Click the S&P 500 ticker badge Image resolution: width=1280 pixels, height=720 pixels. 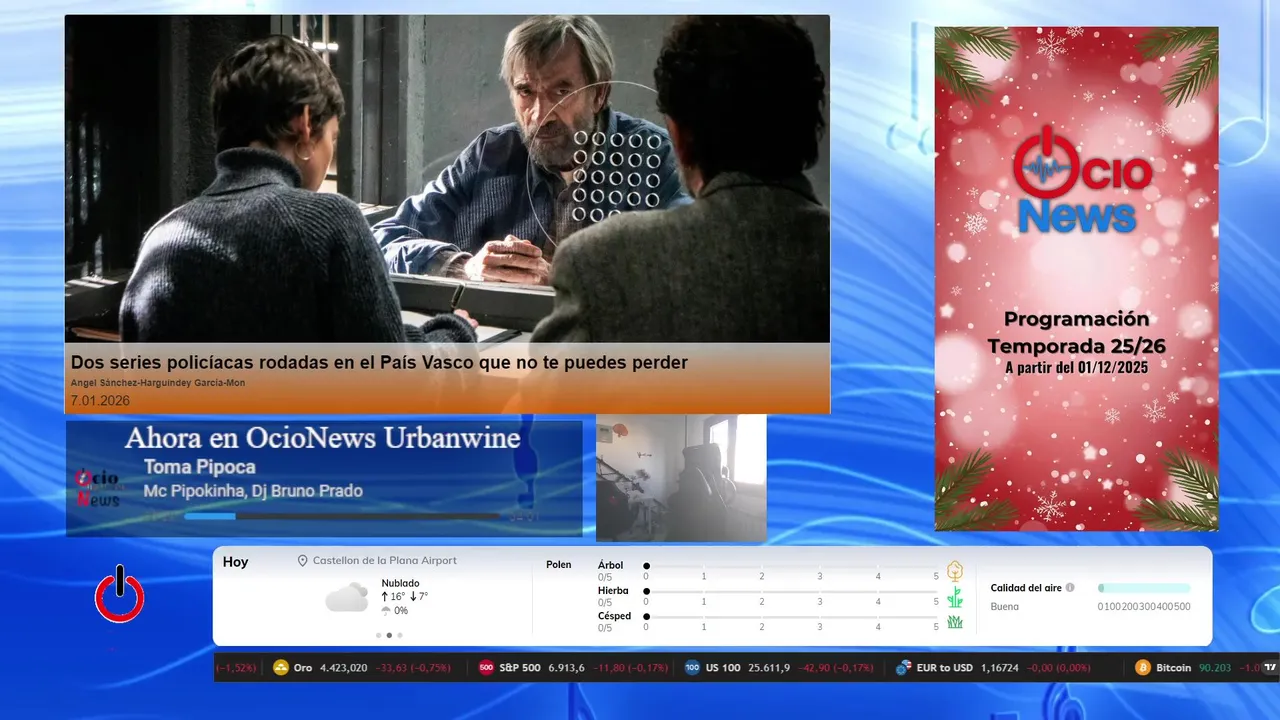point(486,668)
